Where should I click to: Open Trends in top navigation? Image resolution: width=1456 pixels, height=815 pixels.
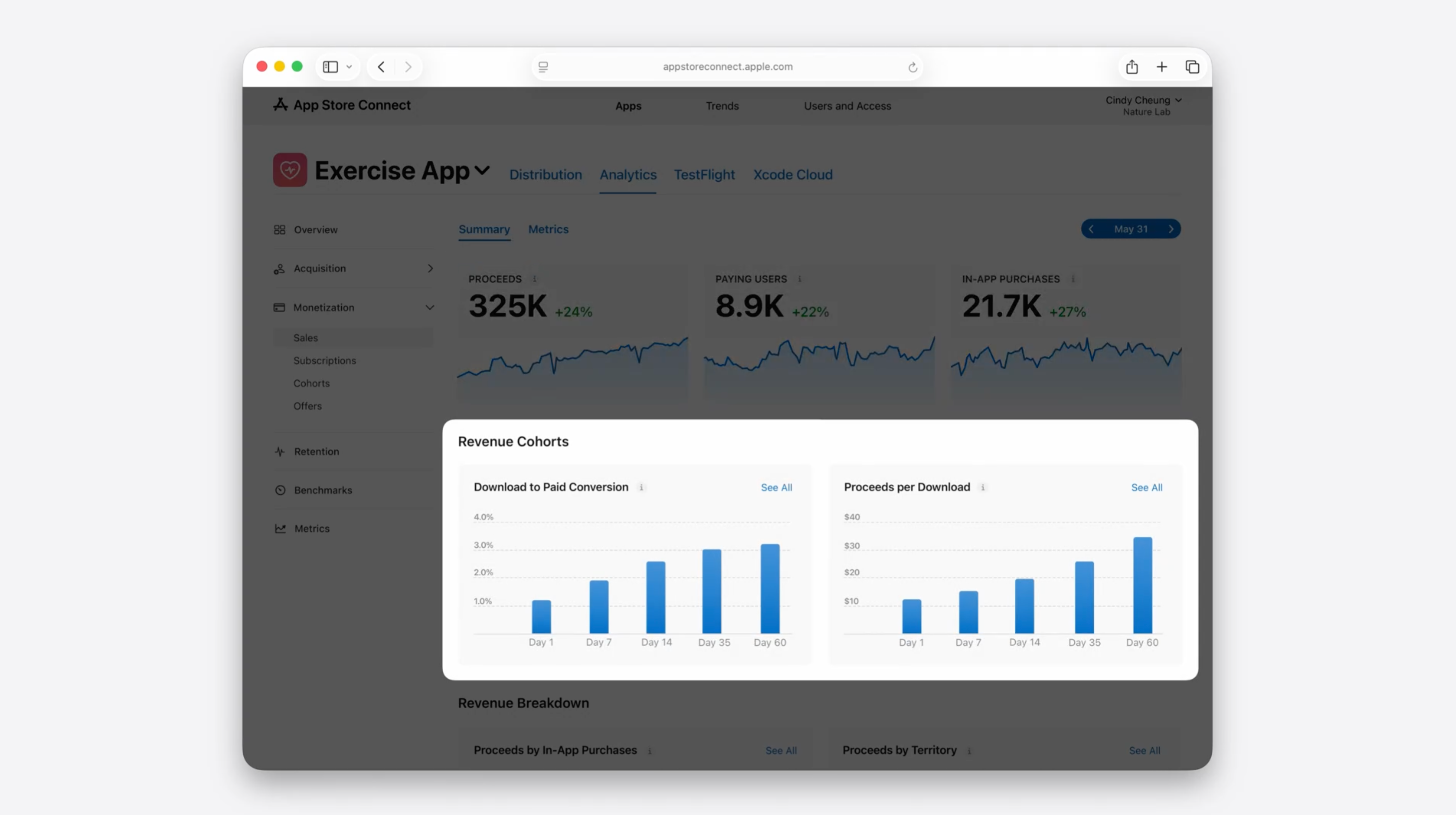pyautogui.click(x=722, y=105)
